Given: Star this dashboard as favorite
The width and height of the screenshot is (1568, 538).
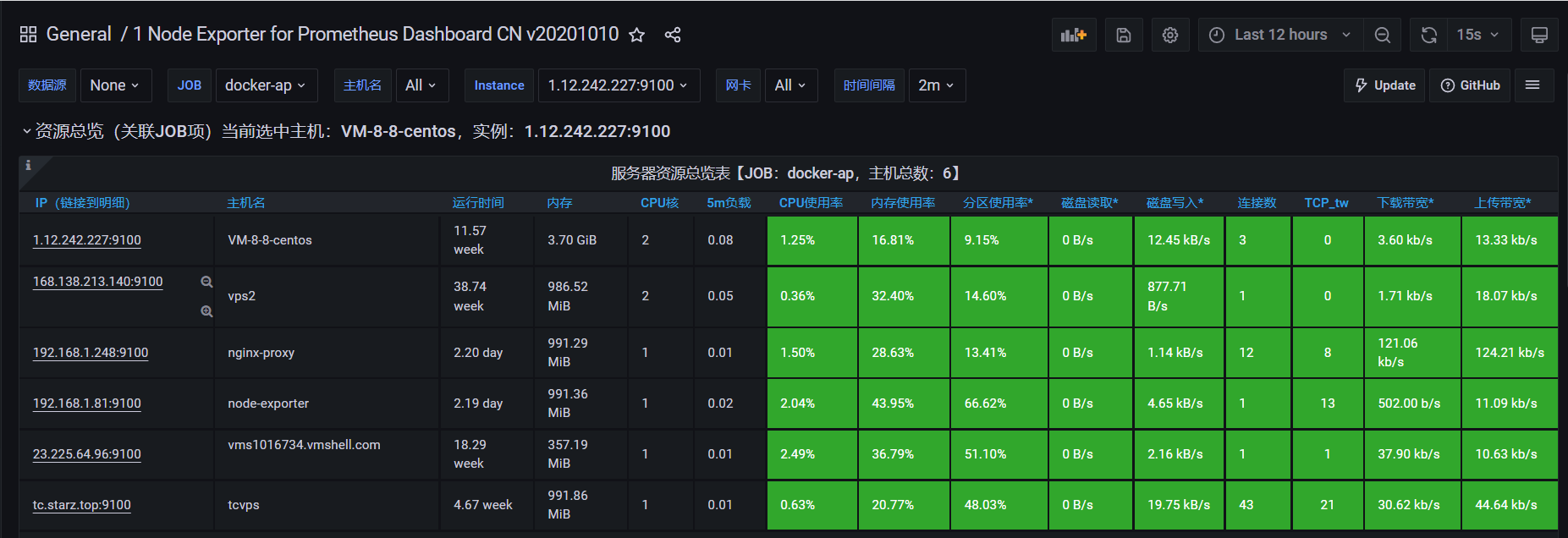Looking at the screenshot, I should [637, 35].
